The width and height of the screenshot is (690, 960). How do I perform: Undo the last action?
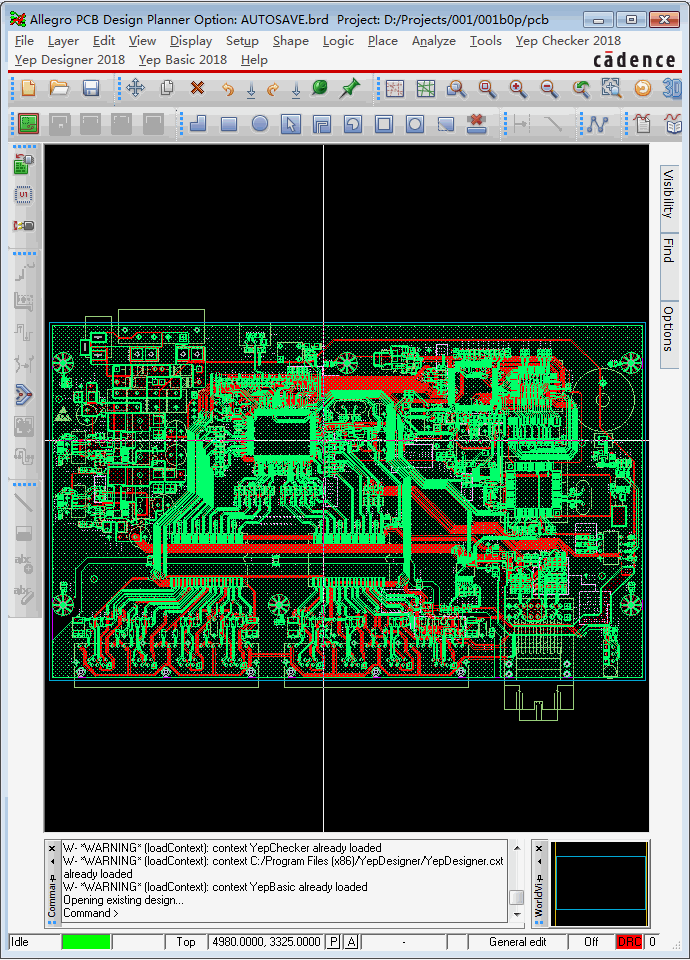click(228, 89)
